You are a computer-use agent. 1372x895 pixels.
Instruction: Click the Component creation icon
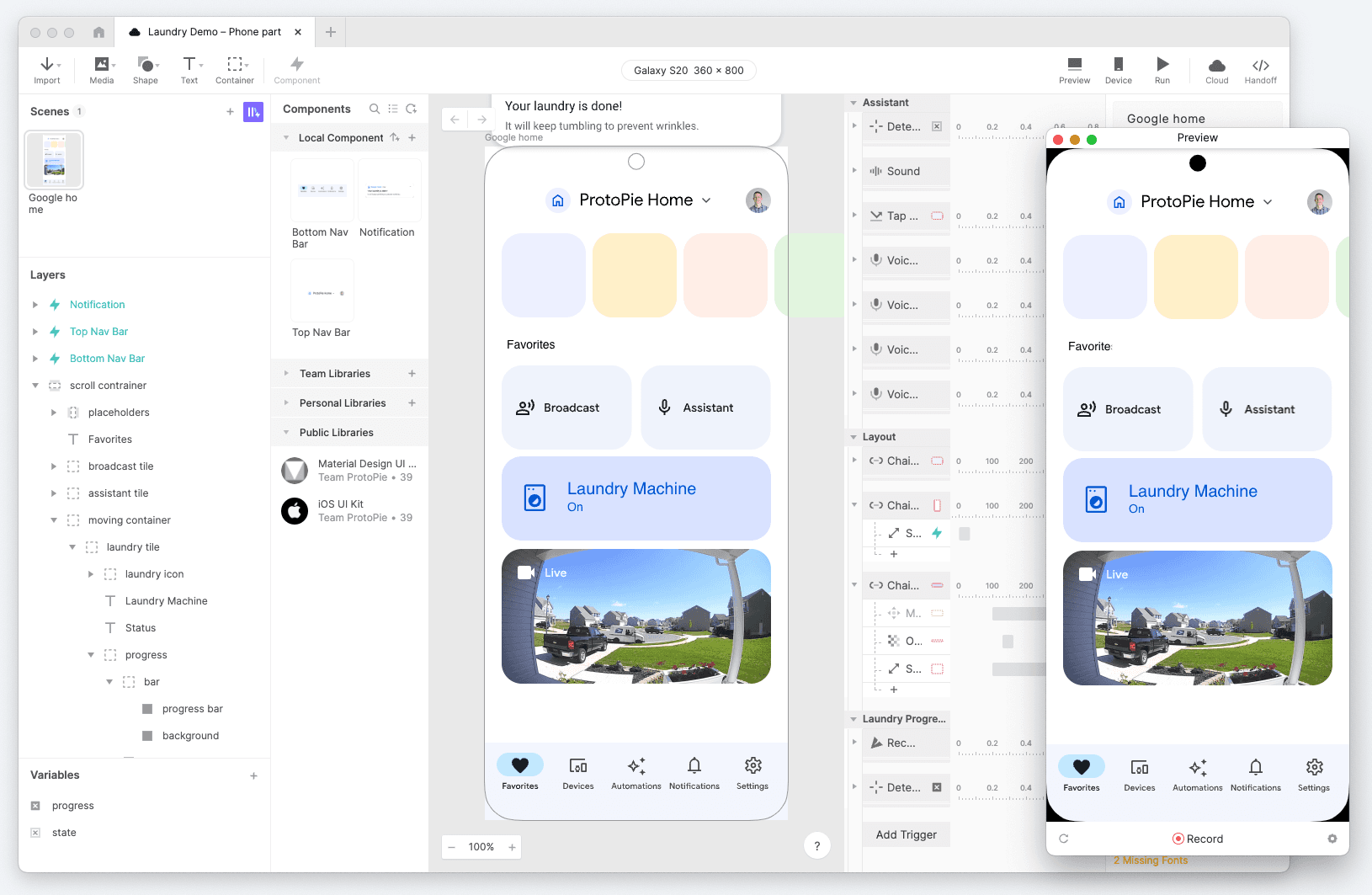coord(296,70)
